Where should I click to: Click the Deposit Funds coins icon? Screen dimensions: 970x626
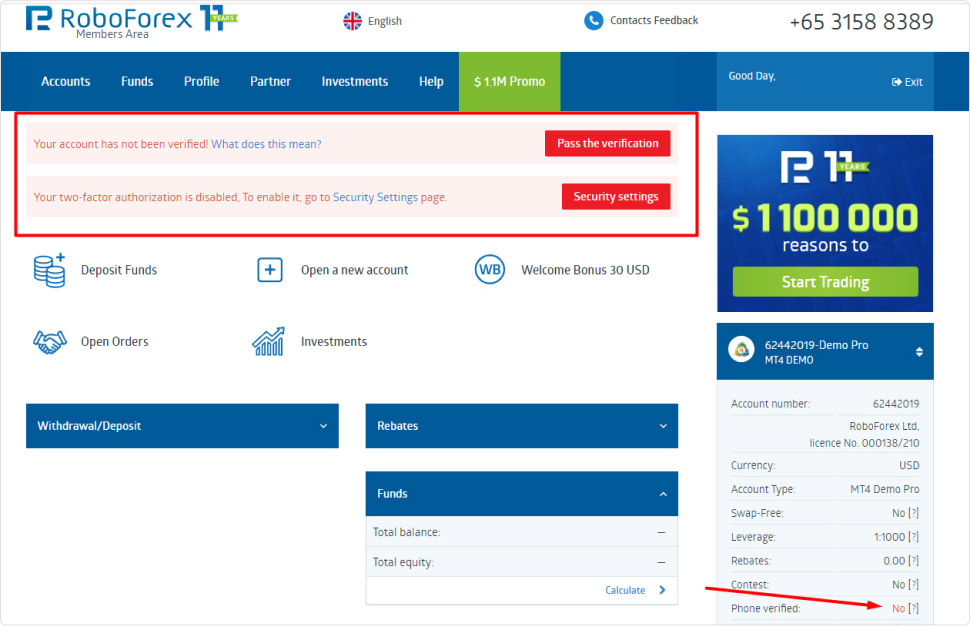[49, 270]
